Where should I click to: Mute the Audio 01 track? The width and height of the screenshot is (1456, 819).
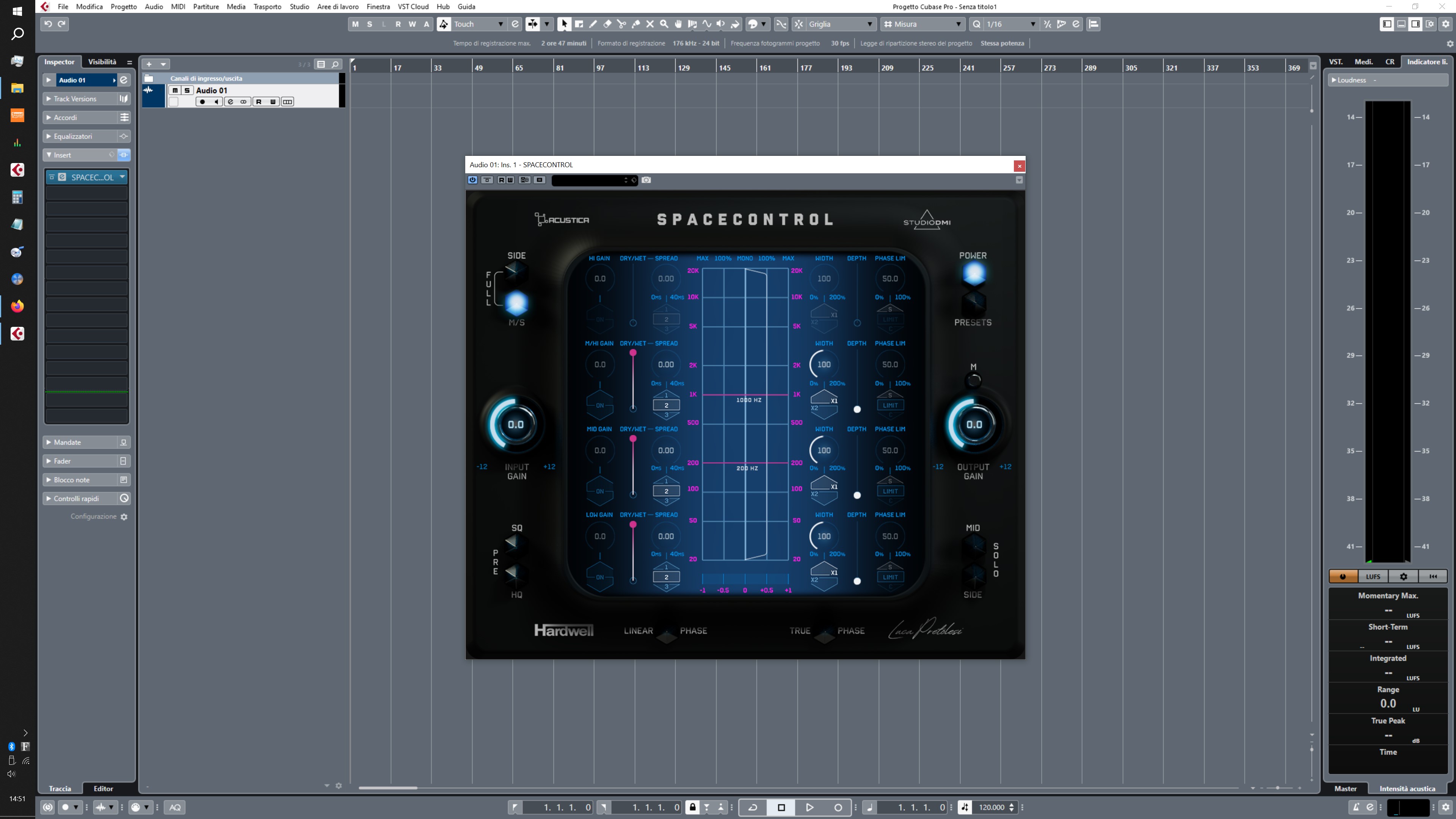click(175, 91)
